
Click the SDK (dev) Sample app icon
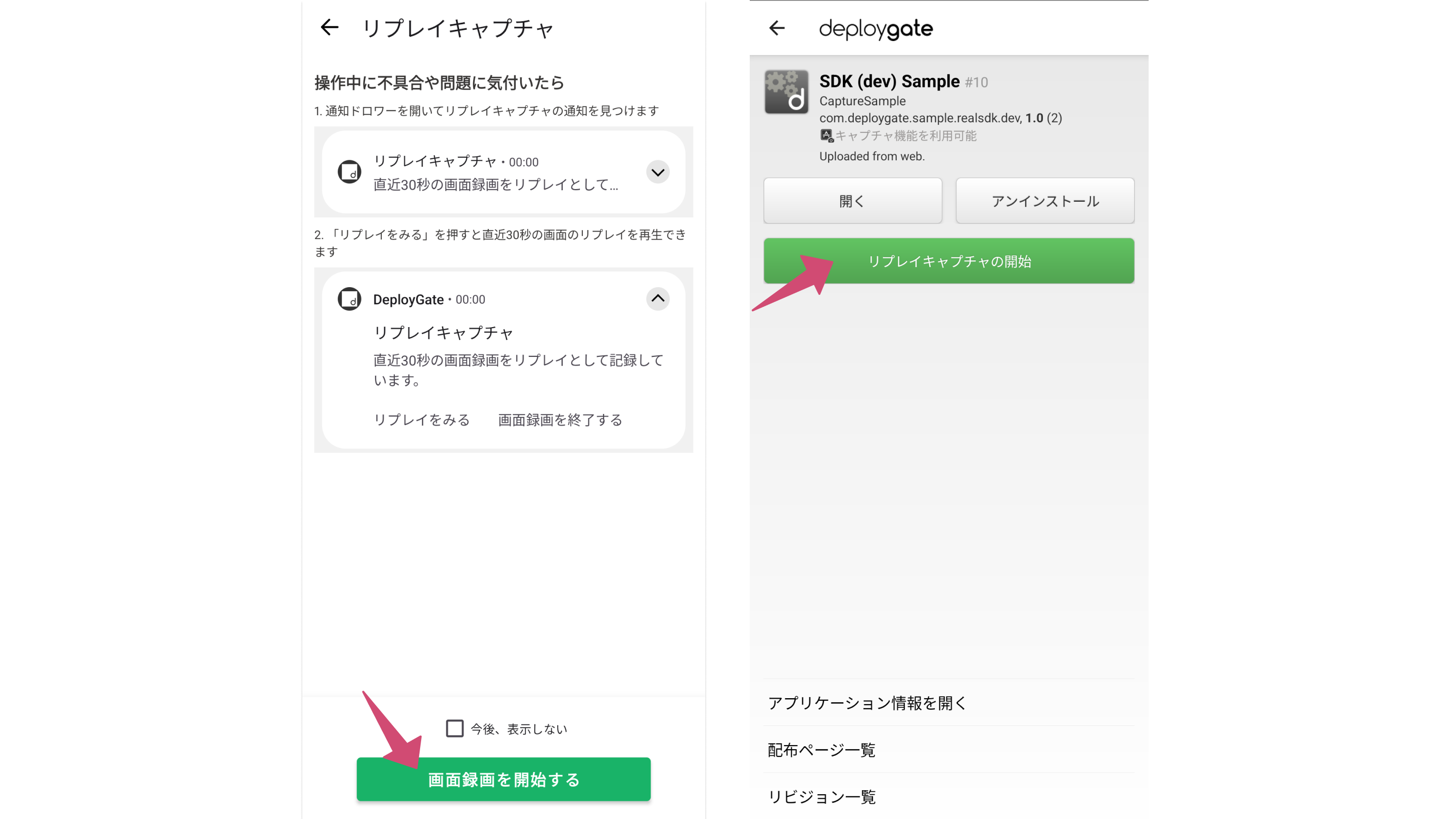click(x=786, y=92)
